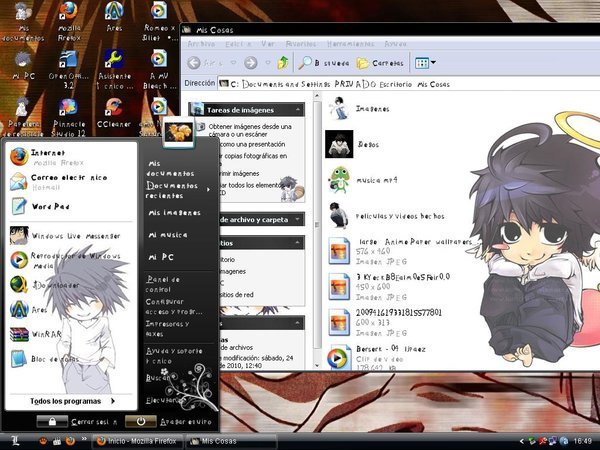Select the Berserk - 04 video clip

[376, 359]
